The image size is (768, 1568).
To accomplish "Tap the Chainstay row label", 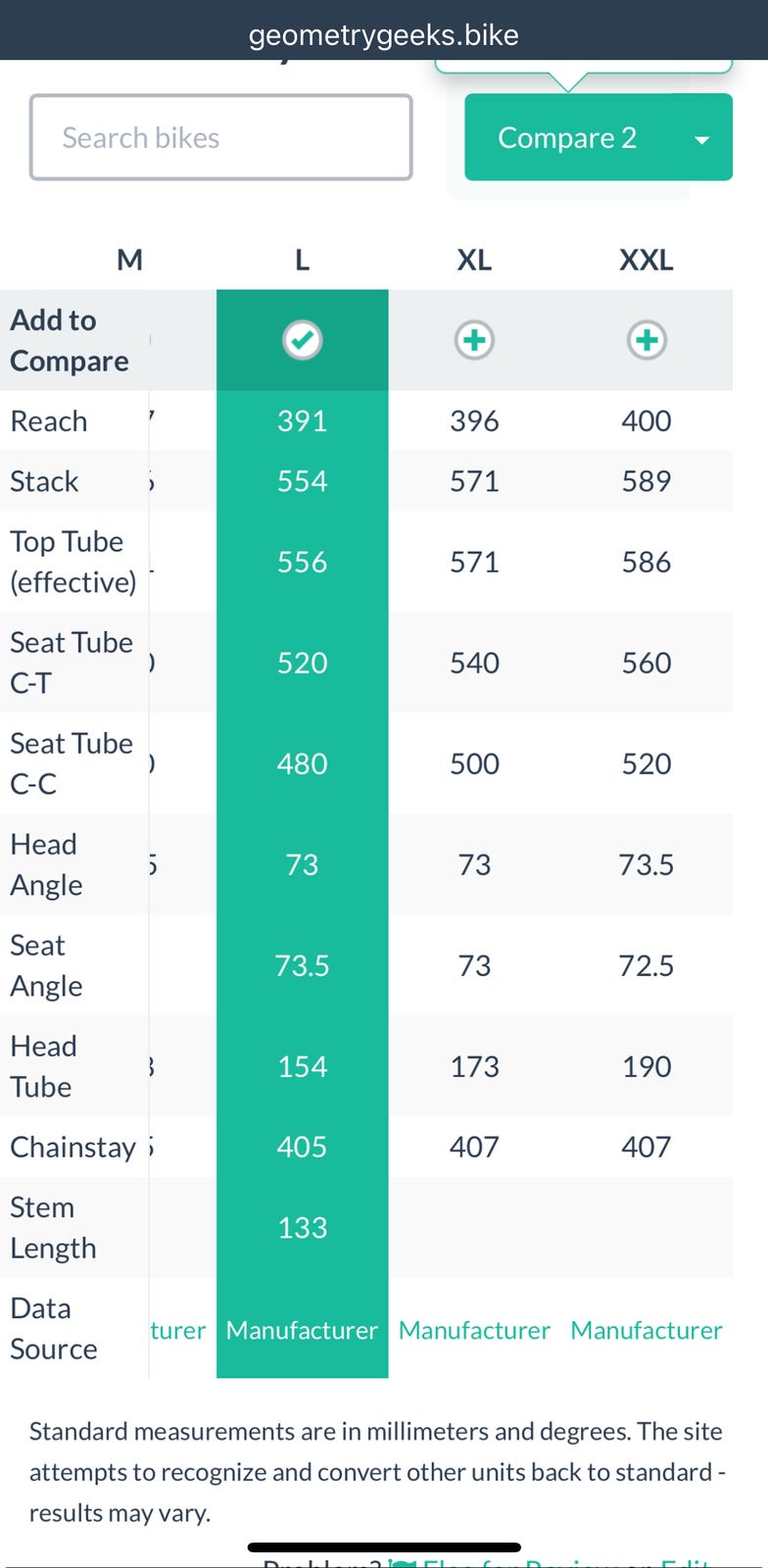I will point(72,1147).
